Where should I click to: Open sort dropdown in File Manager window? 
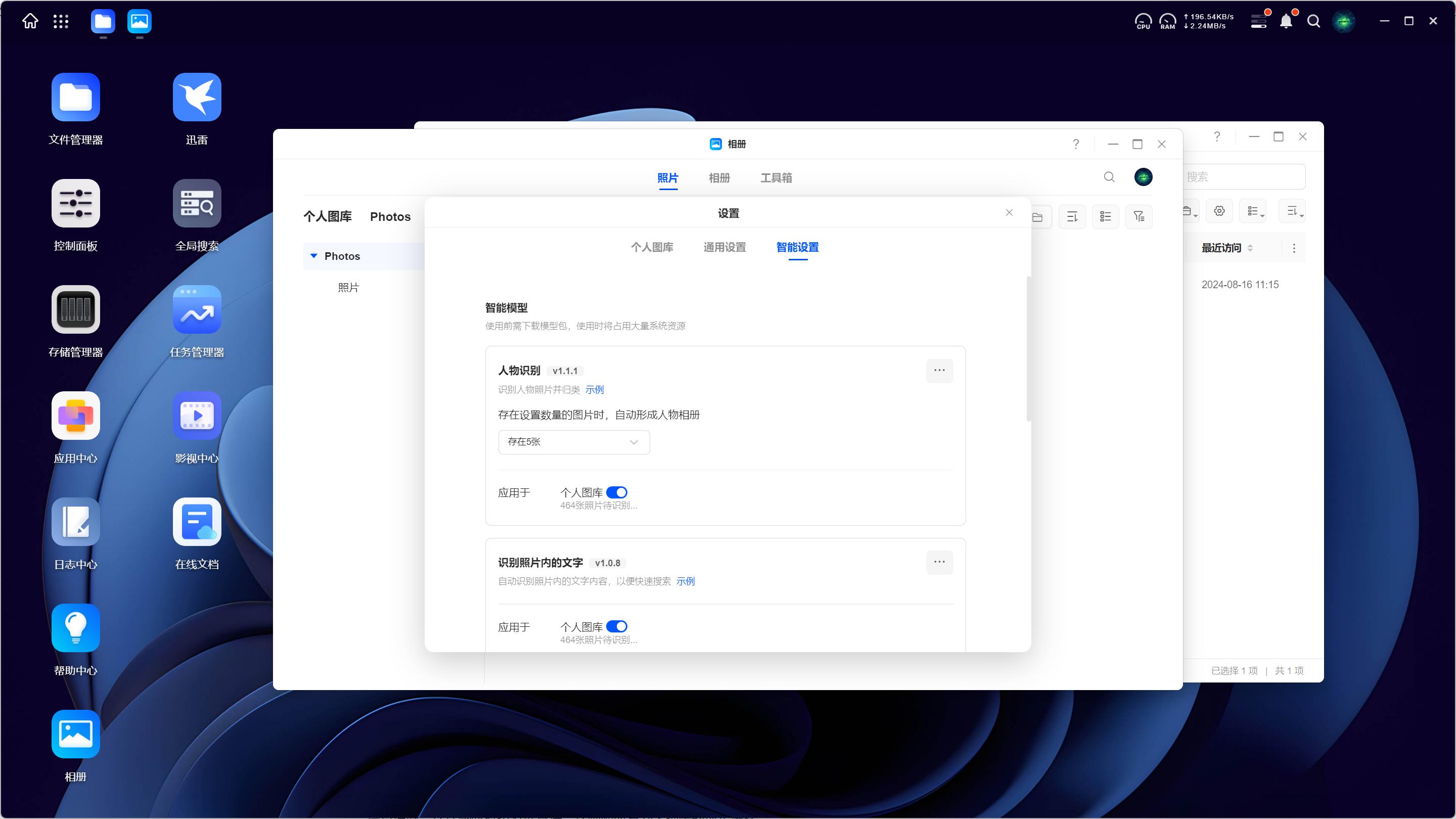[x=1293, y=211]
